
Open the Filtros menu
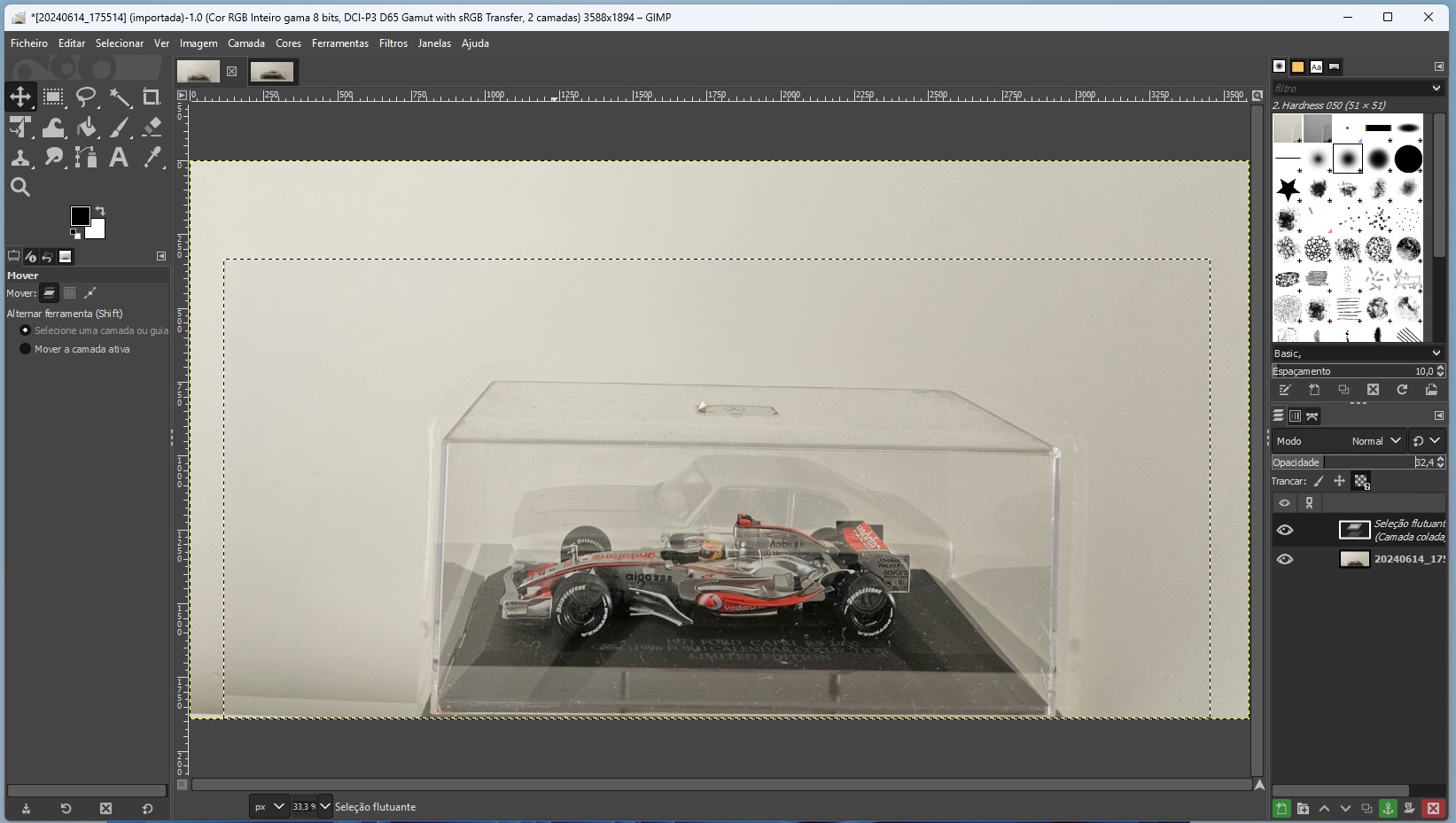(393, 43)
